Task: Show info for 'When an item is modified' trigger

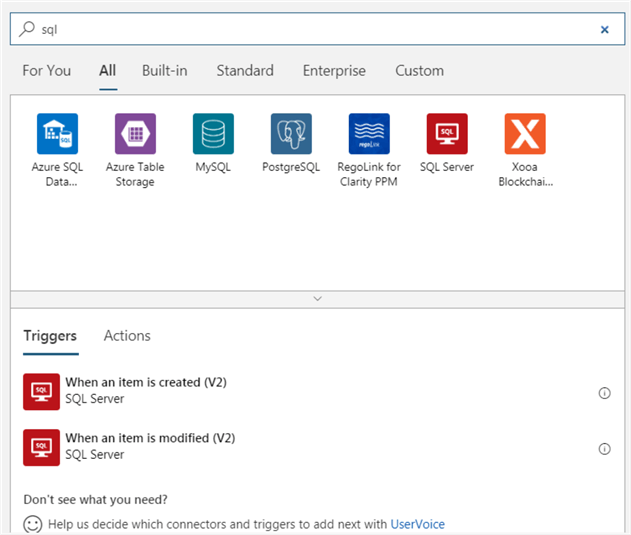Action: point(604,449)
